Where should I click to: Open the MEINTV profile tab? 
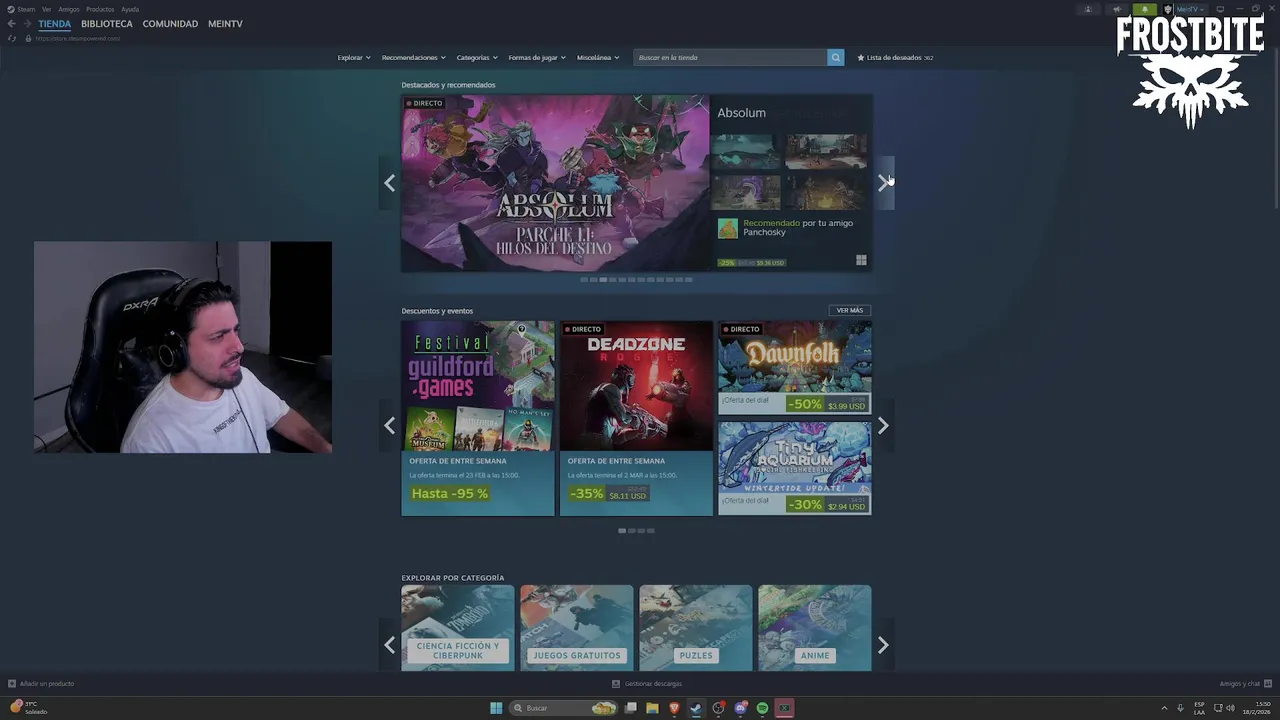pos(225,24)
